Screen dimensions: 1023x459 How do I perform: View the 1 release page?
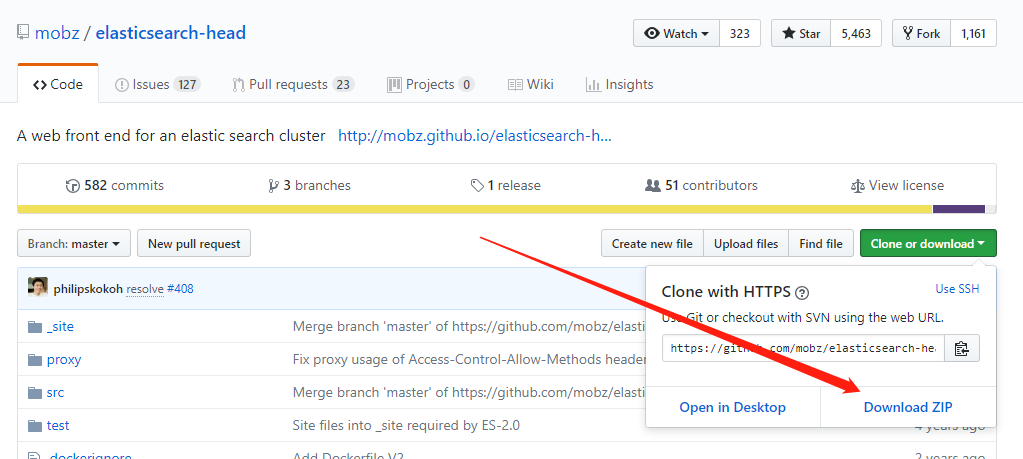coord(506,186)
